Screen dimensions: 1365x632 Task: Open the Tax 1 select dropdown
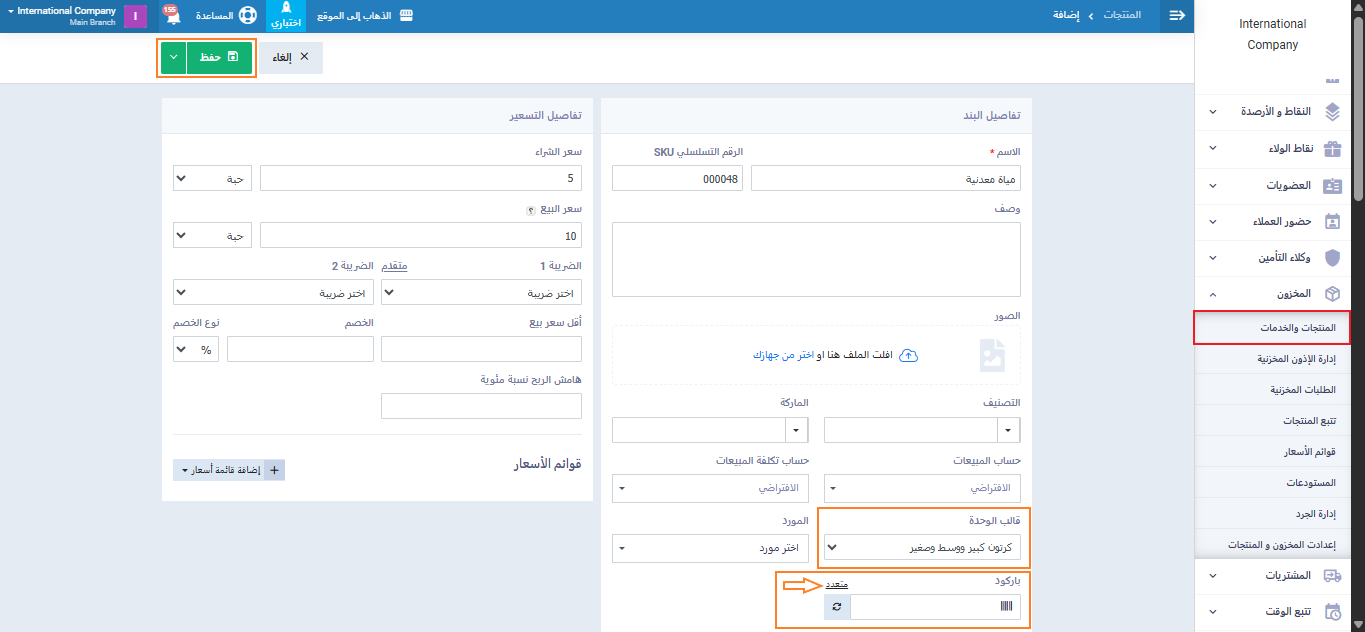tap(482, 293)
